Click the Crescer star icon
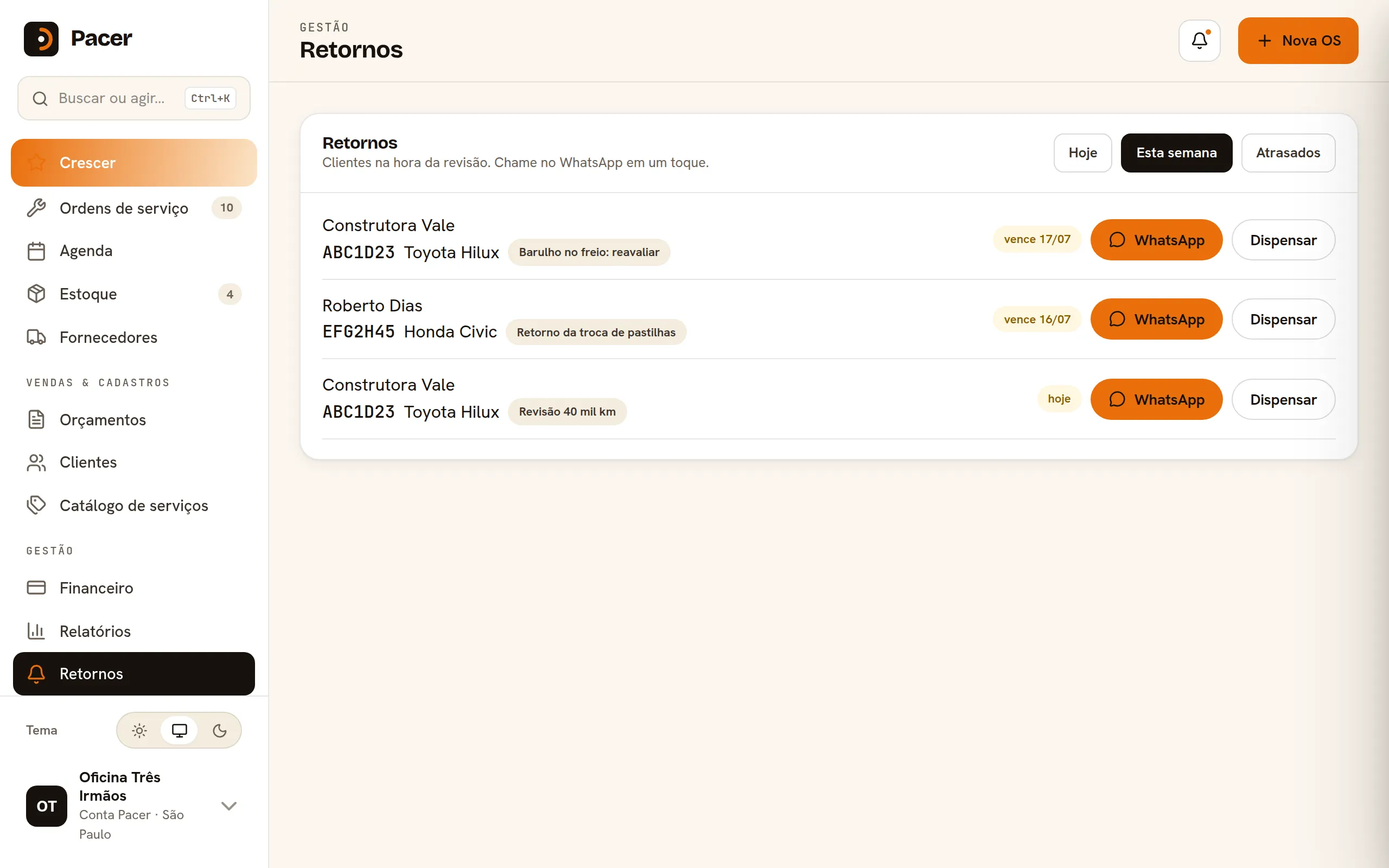This screenshot has height=868, width=1389. [36, 162]
